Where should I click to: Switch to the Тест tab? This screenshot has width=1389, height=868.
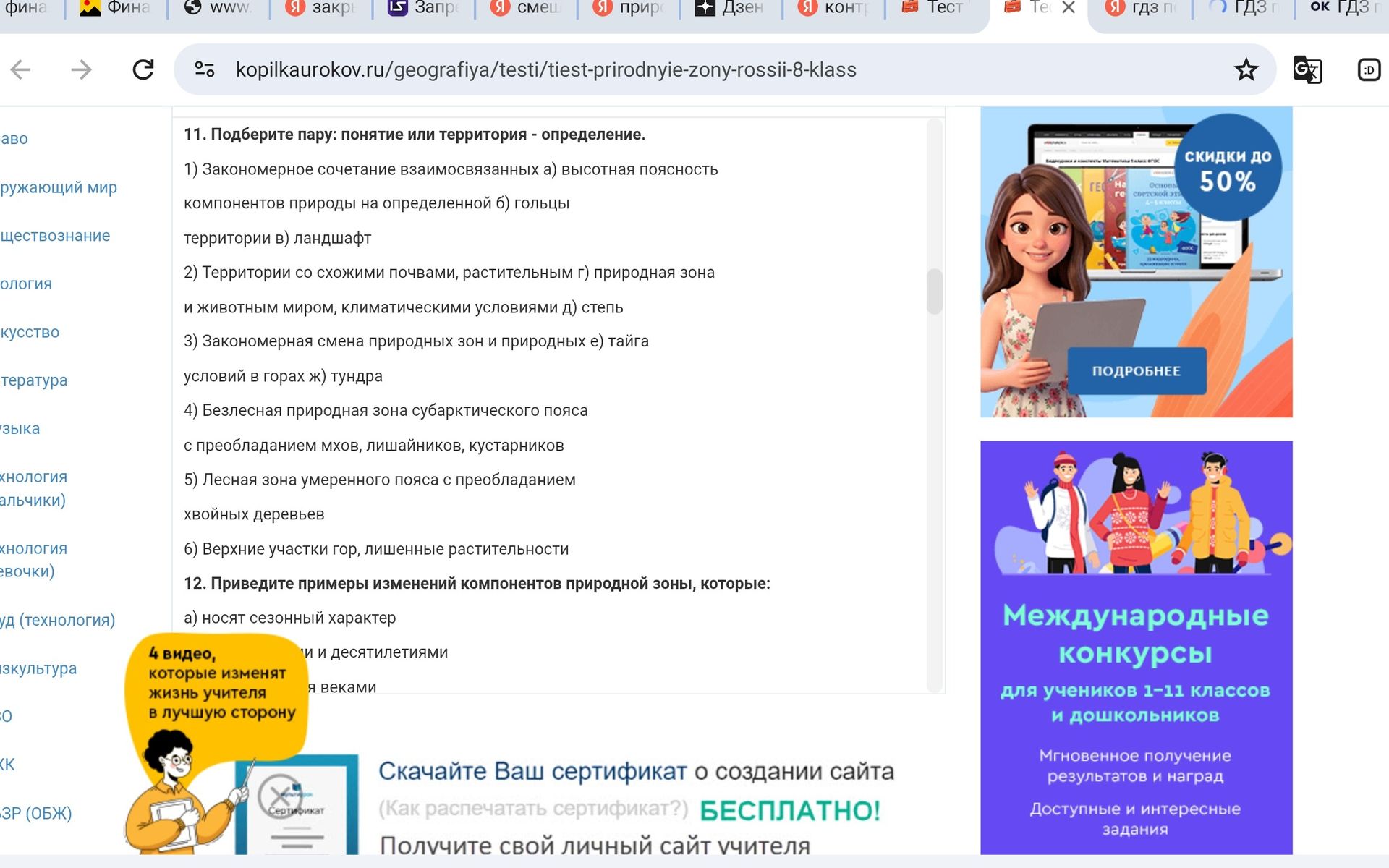(x=933, y=8)
